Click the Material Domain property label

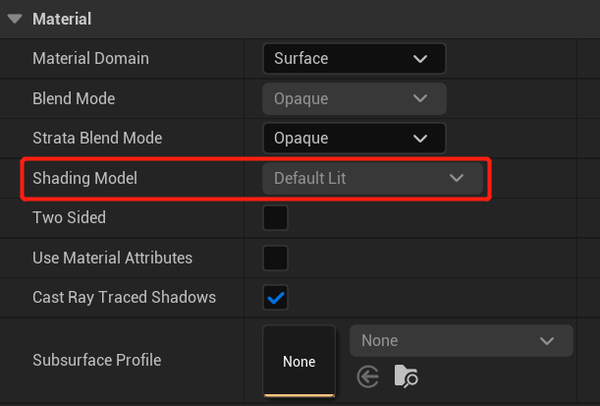(91, 59)
